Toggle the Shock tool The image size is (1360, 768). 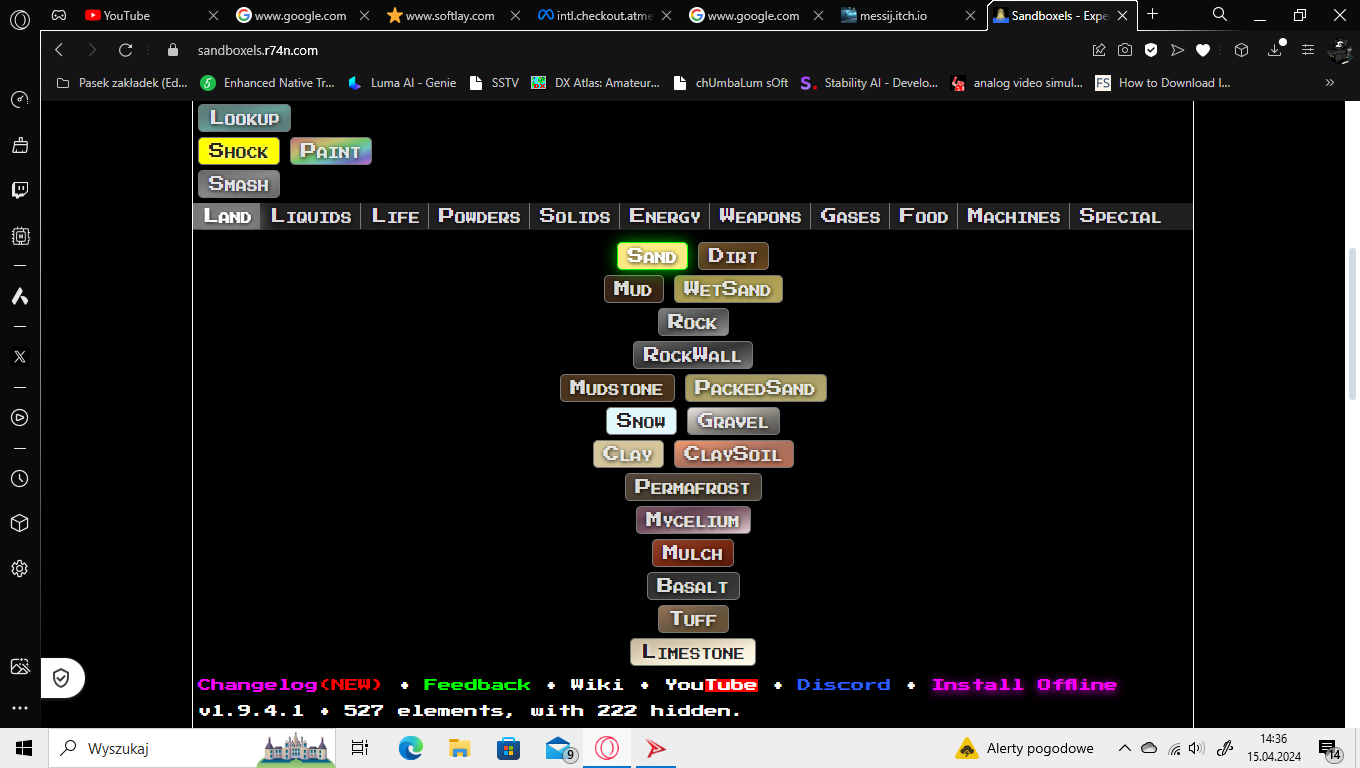coord(238,151)
